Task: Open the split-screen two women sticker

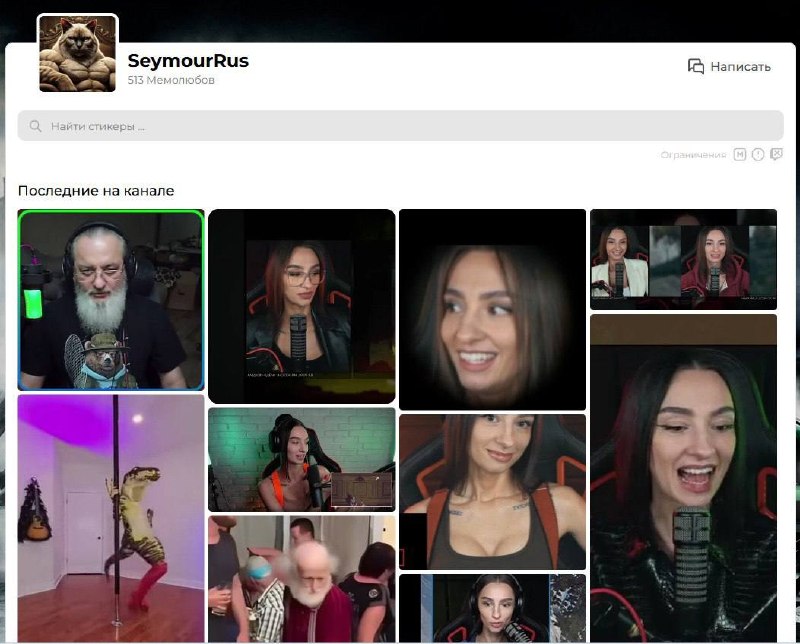Action: (683, 259)
